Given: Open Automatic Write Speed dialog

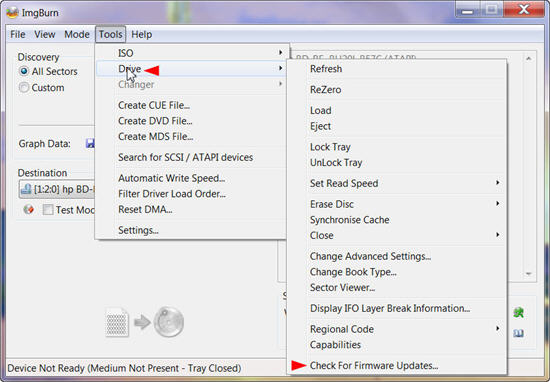Looking at the screenshot, I should tap(192, 178).
